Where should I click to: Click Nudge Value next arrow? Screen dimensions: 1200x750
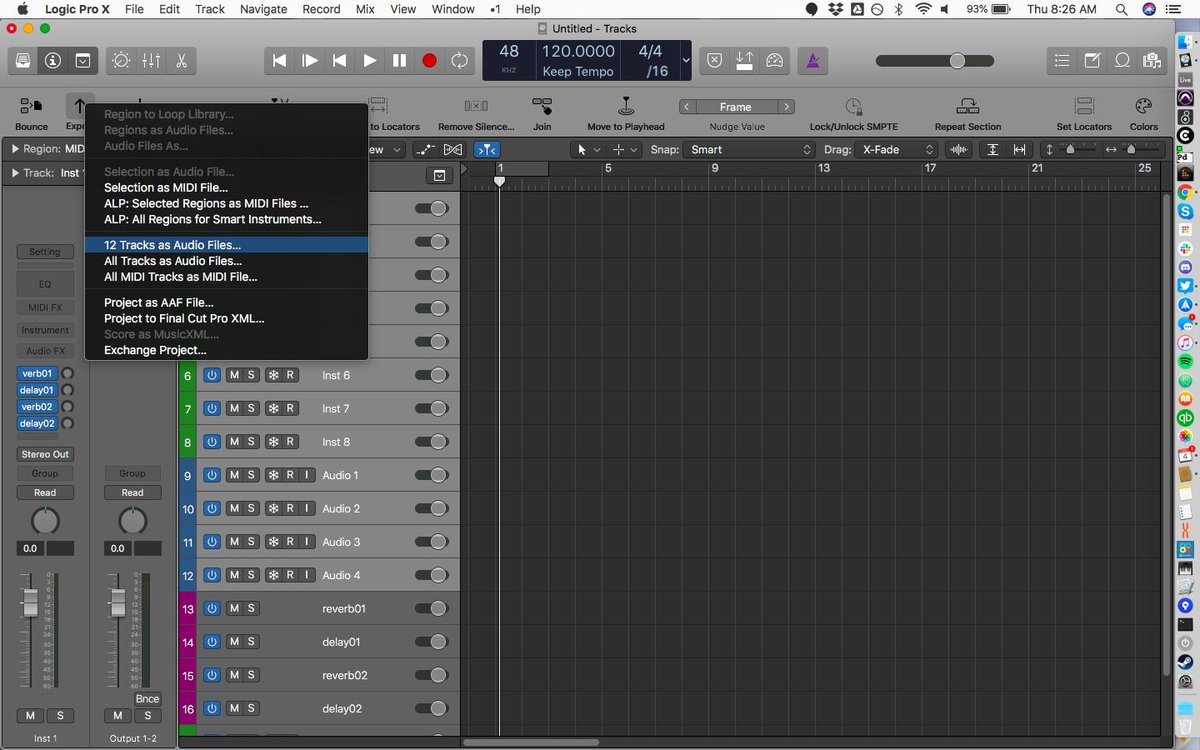pyautogui.click(x=787, y=107)
